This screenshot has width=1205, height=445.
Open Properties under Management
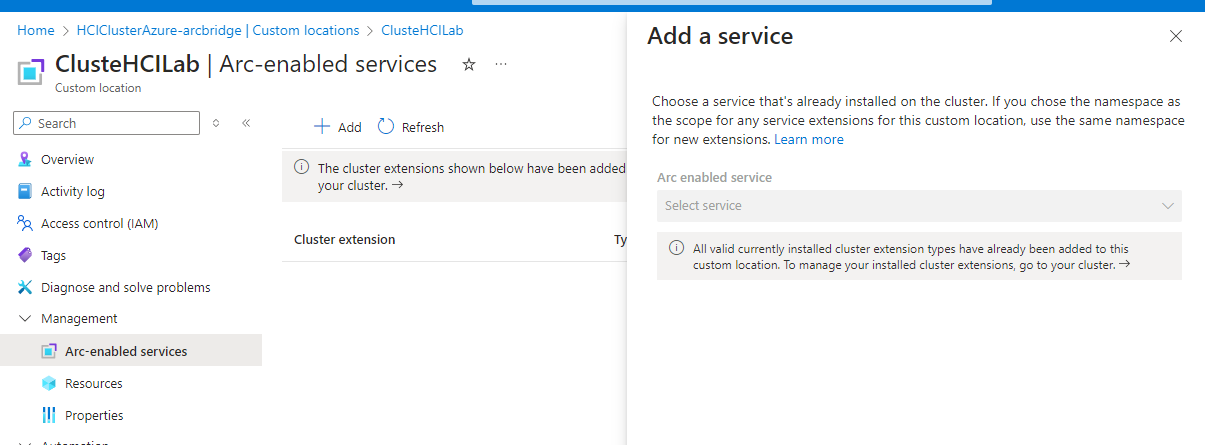(x=94, y=415)
